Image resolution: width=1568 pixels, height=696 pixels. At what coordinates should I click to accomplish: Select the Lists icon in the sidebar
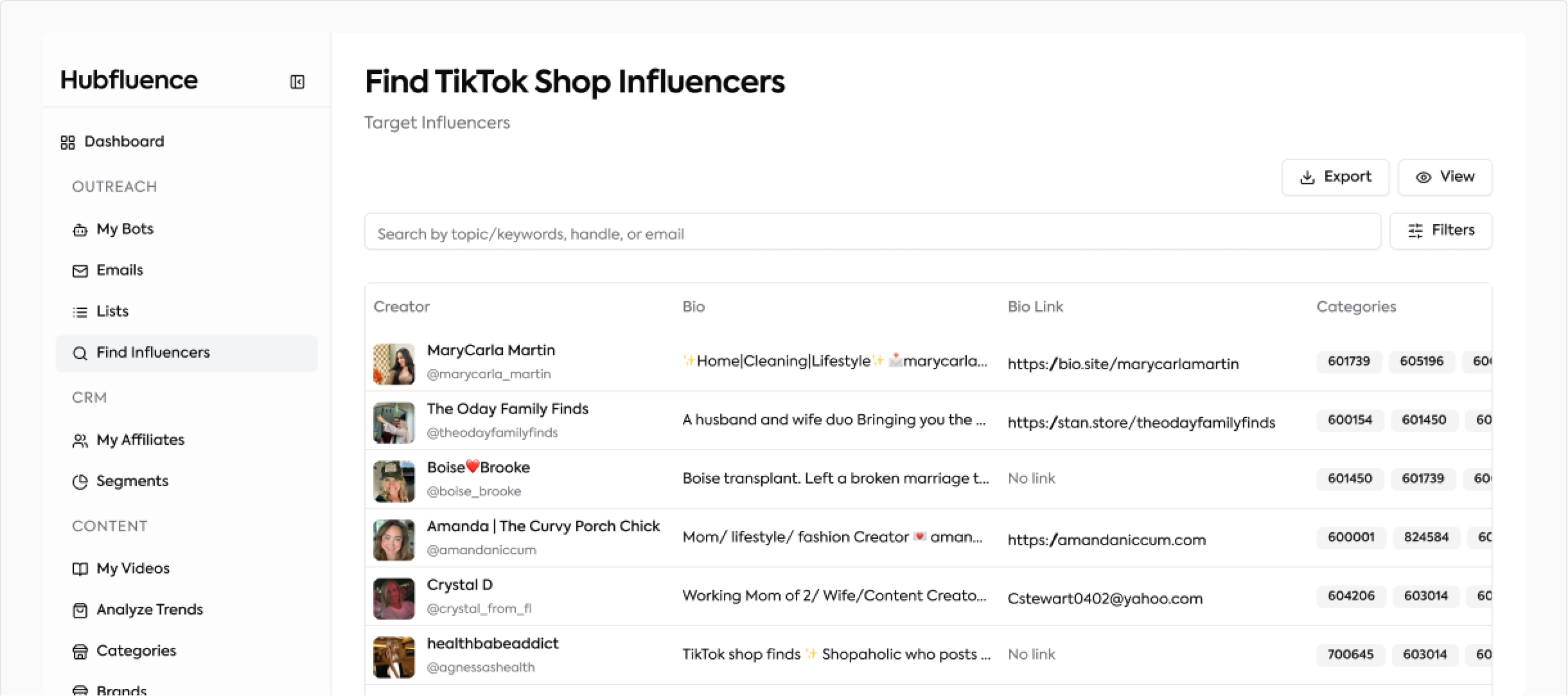point(79,311)
